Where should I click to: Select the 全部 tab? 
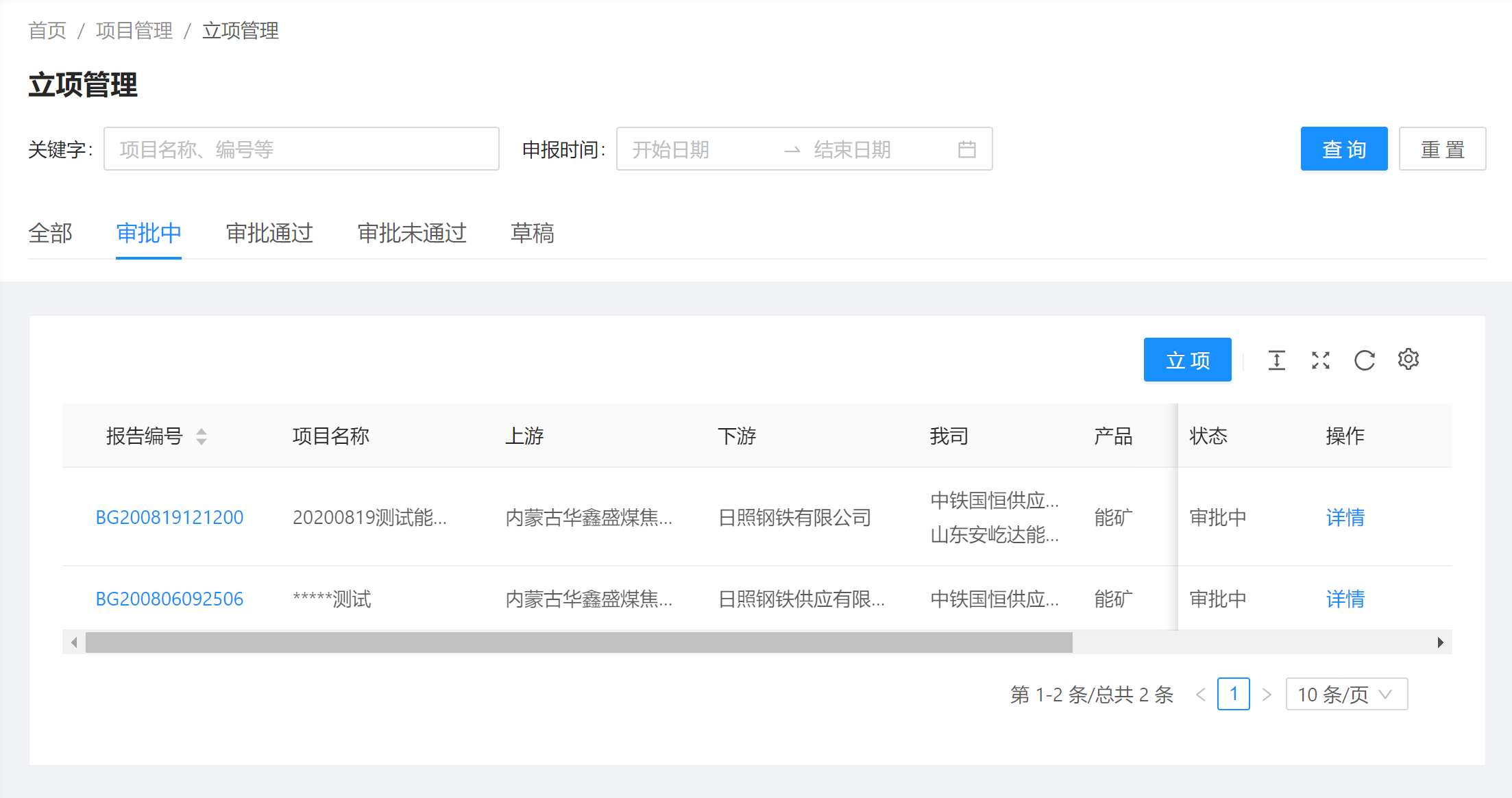50,234
